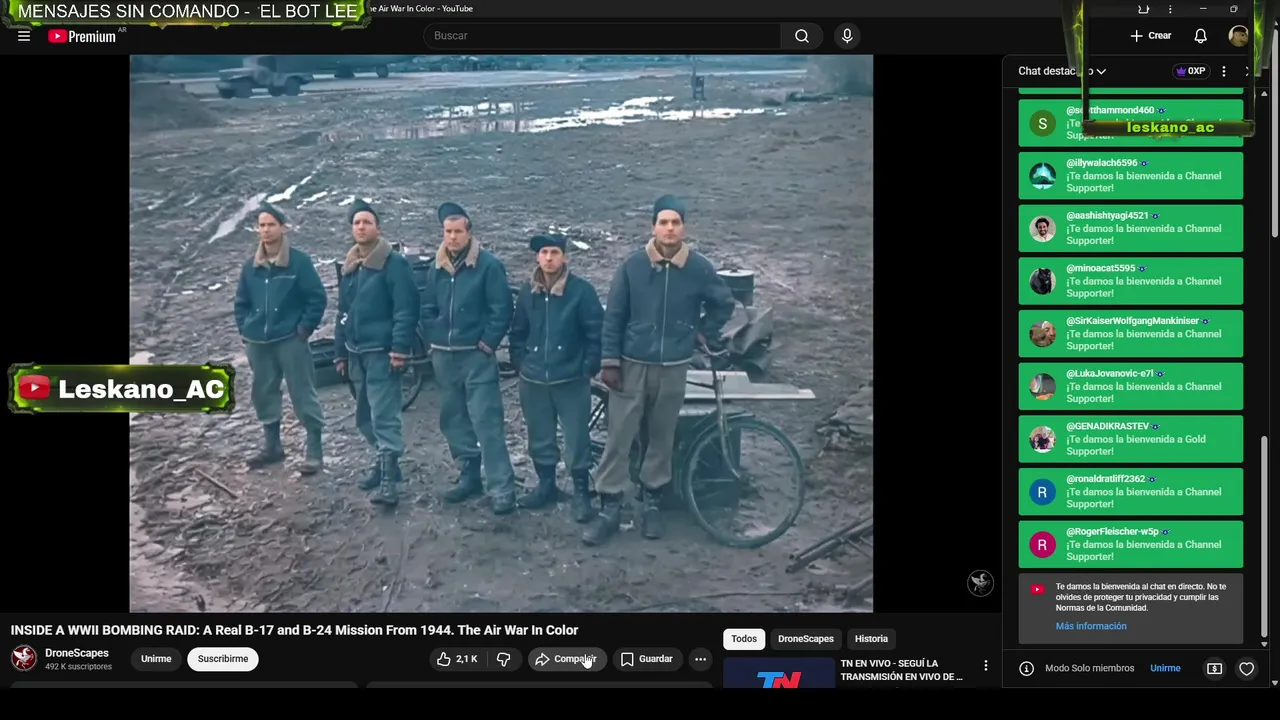Open more actions ellipsis below video
Screen dimensions: 1280x720
[x=700, y=659]
